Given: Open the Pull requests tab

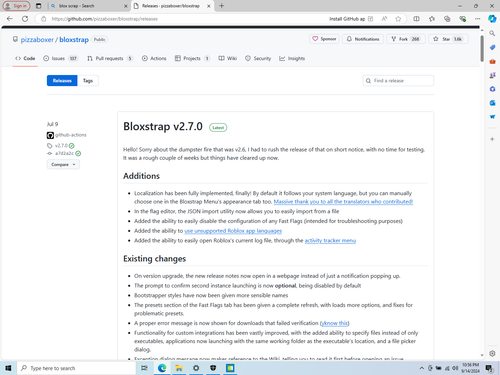Looking at the screenshot, I should (110, 58).
